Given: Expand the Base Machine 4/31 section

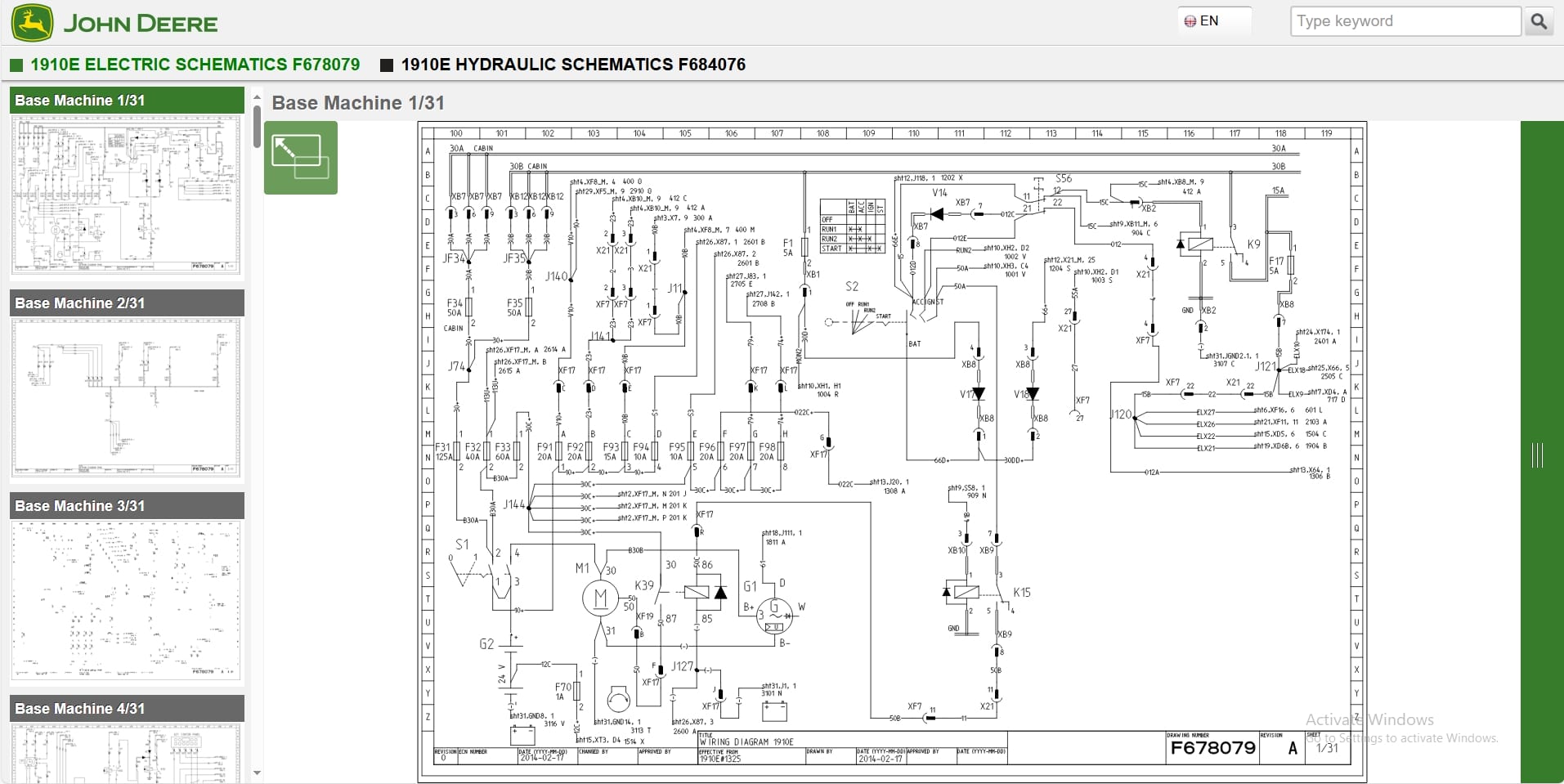Looking at the screenshot, I should 125,708.
